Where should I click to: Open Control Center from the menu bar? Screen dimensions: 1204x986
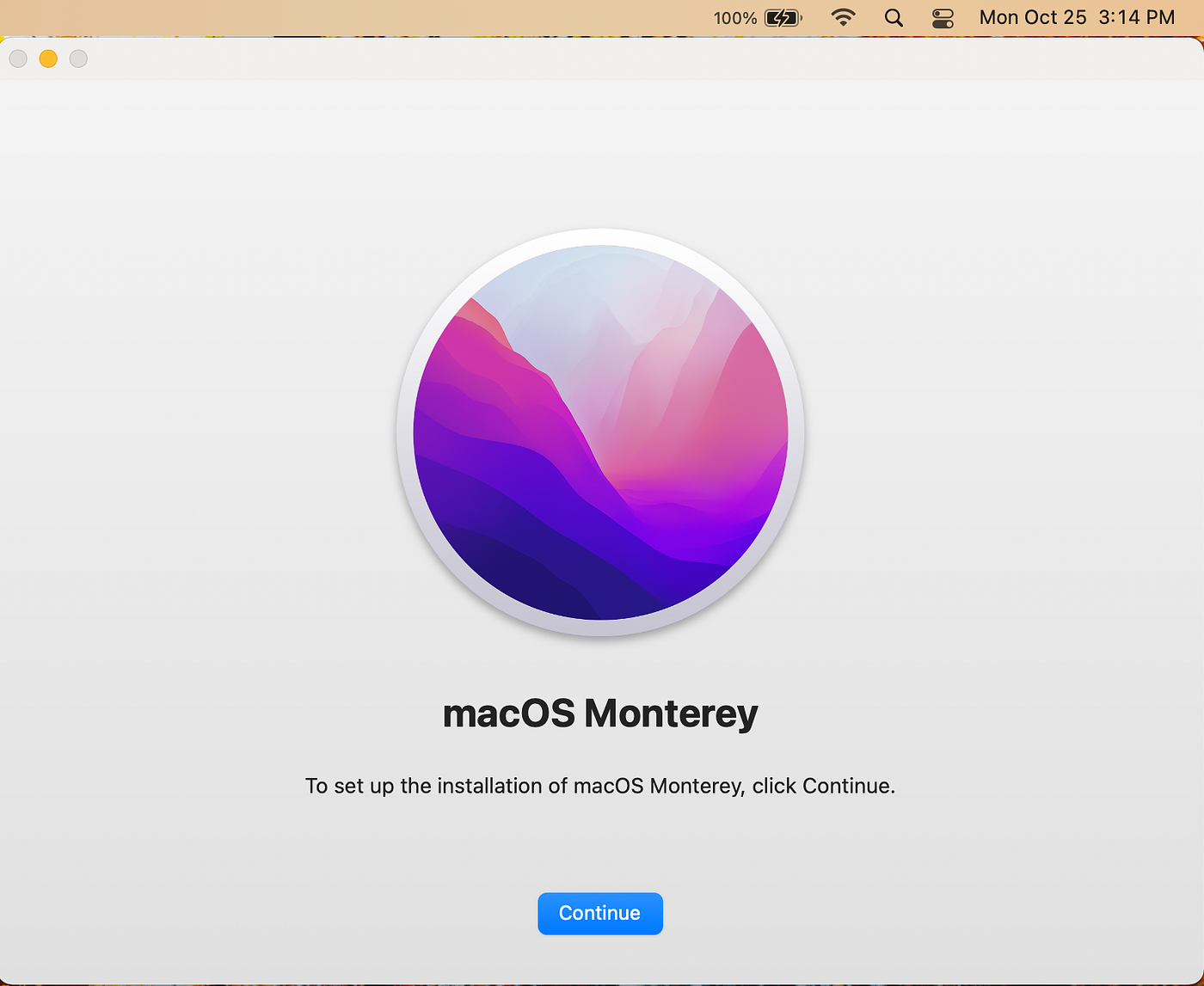(x=943, y=18)
